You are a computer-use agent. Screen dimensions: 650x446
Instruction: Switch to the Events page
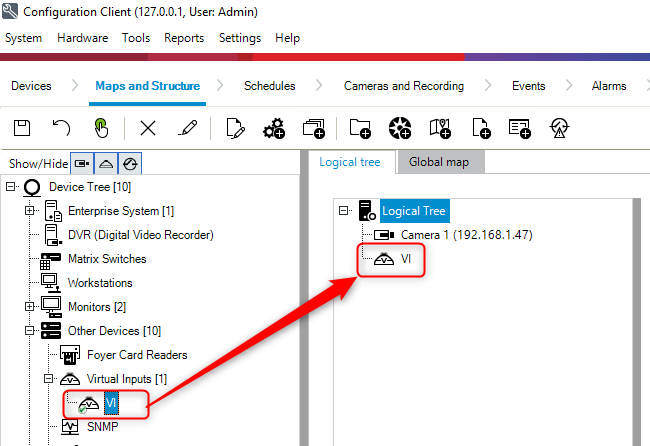pos(529,86)
